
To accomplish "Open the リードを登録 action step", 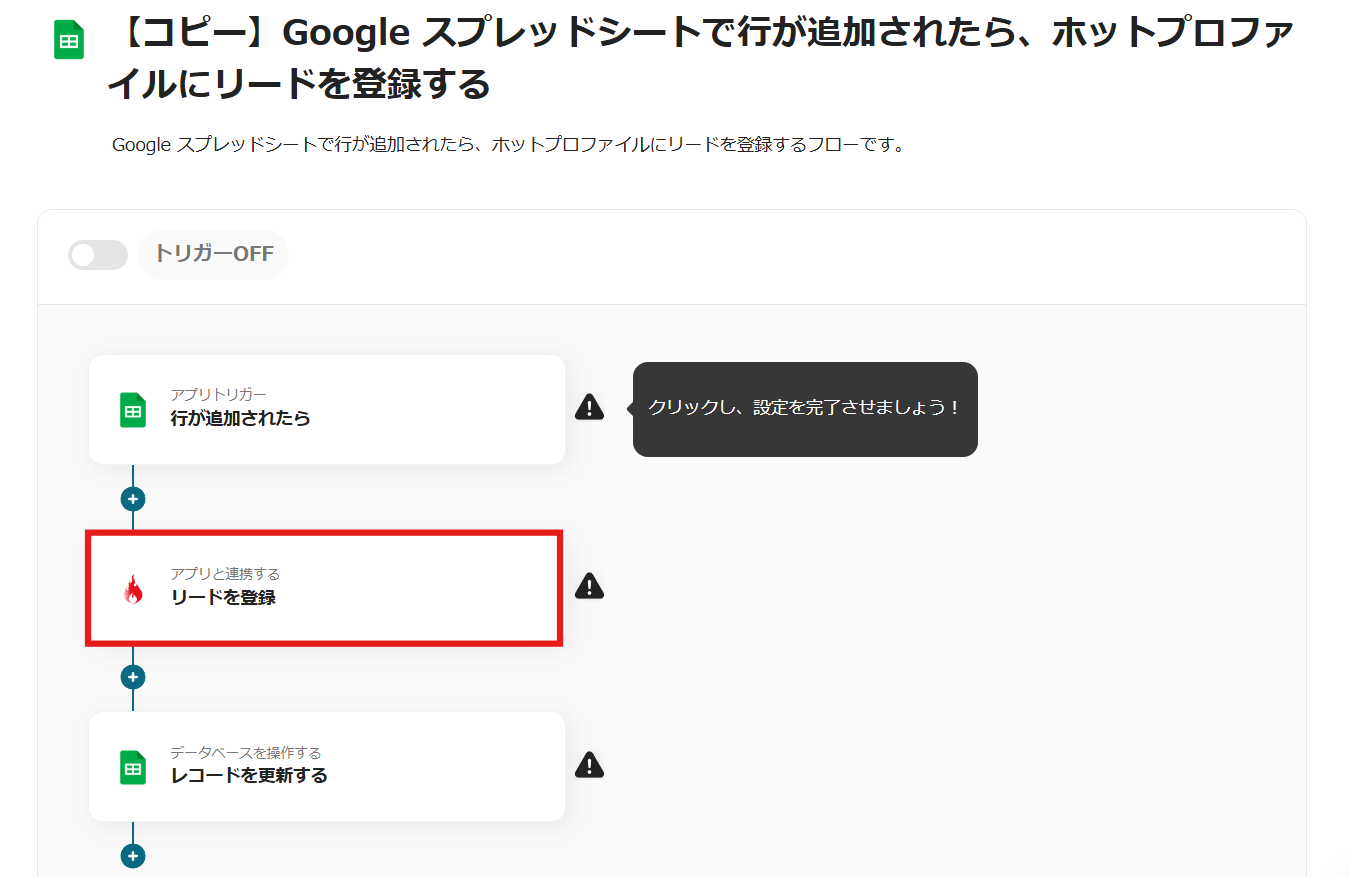I will click(x=325, y=588).
